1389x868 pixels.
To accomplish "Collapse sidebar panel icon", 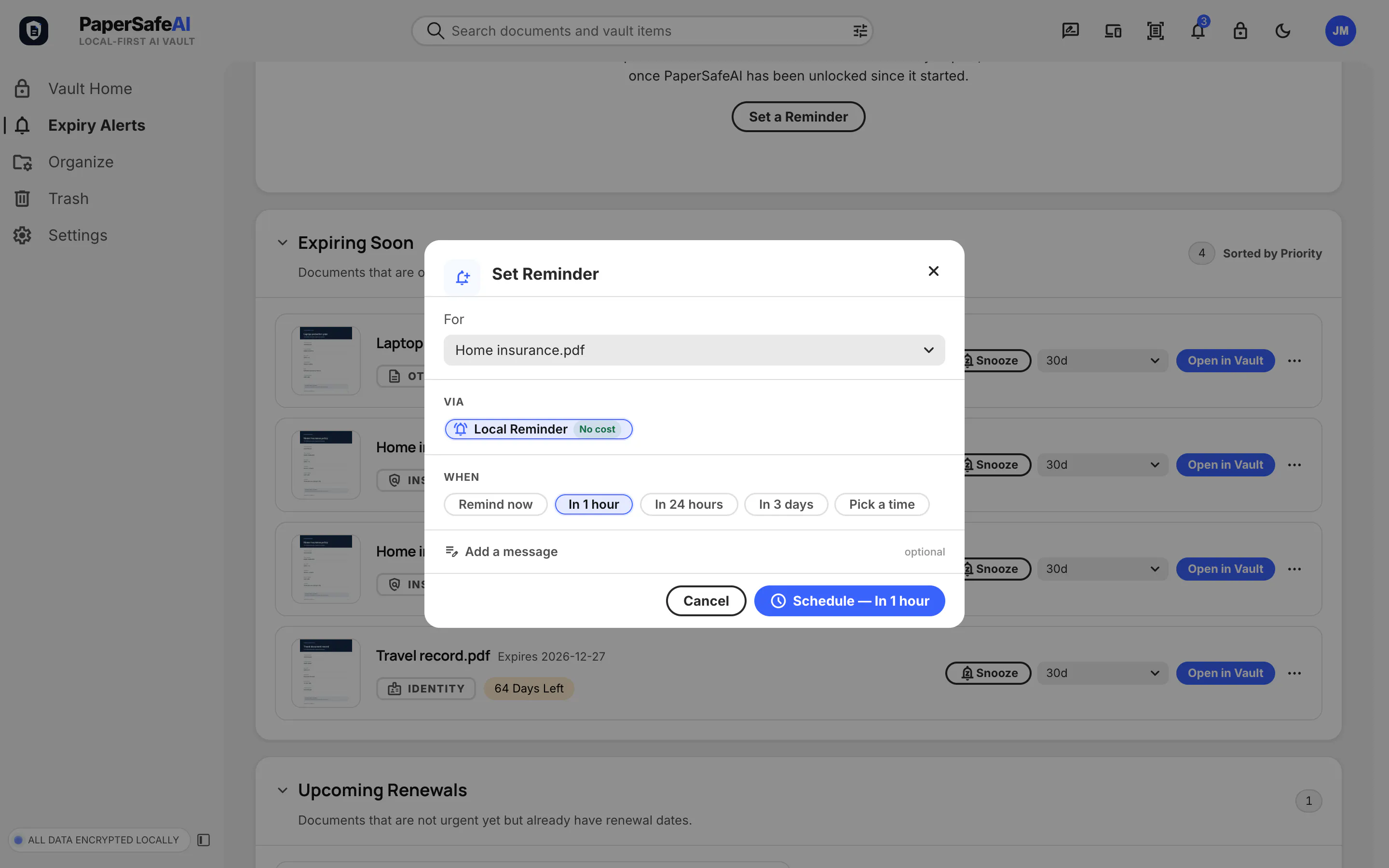I will (x=204, y=840).
